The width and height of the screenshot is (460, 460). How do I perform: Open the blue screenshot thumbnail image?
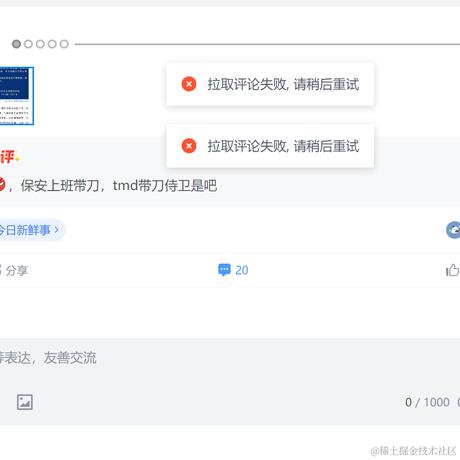pos(17,96)
